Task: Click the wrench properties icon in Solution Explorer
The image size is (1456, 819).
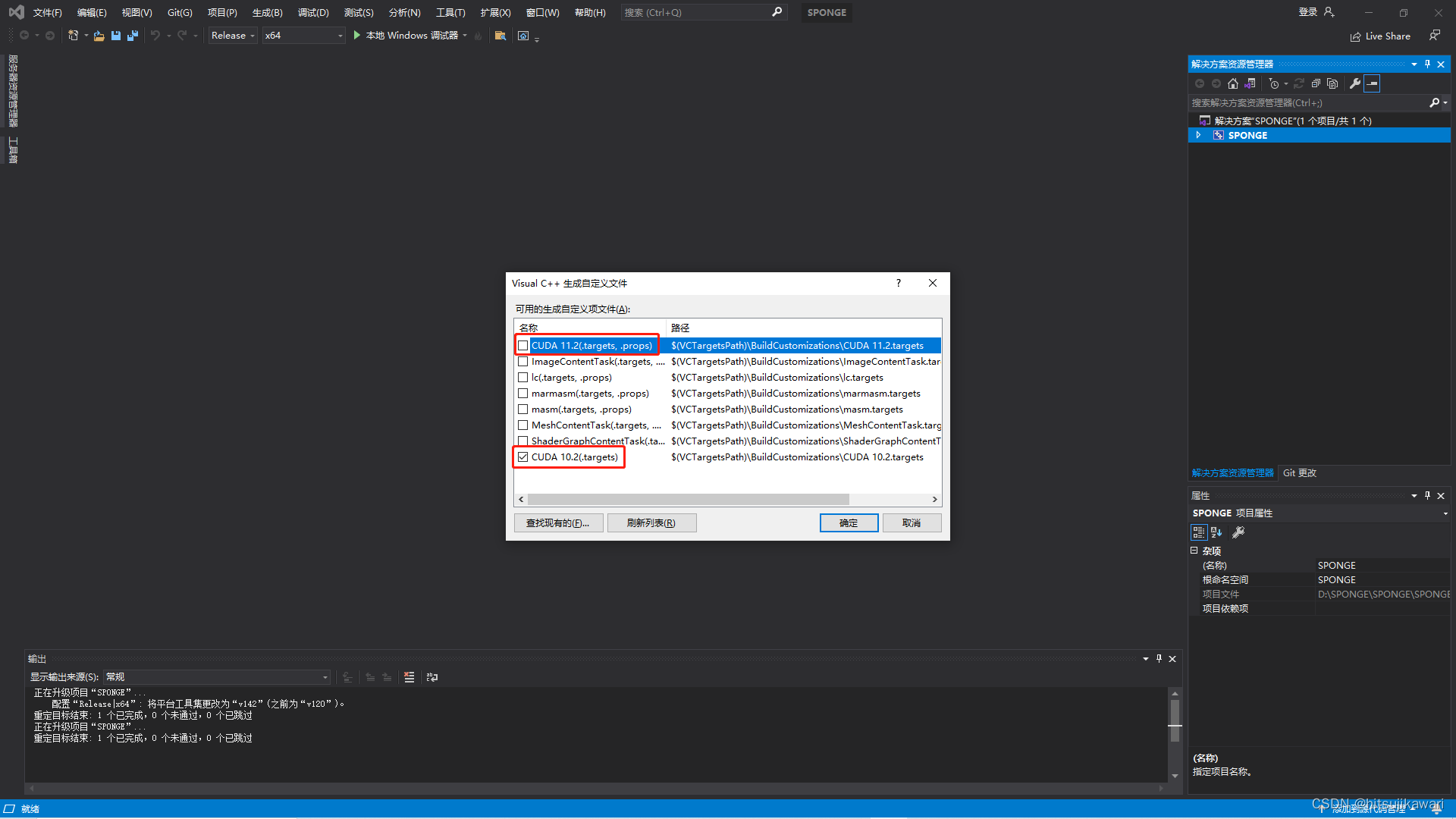Action: [1355, 83]
